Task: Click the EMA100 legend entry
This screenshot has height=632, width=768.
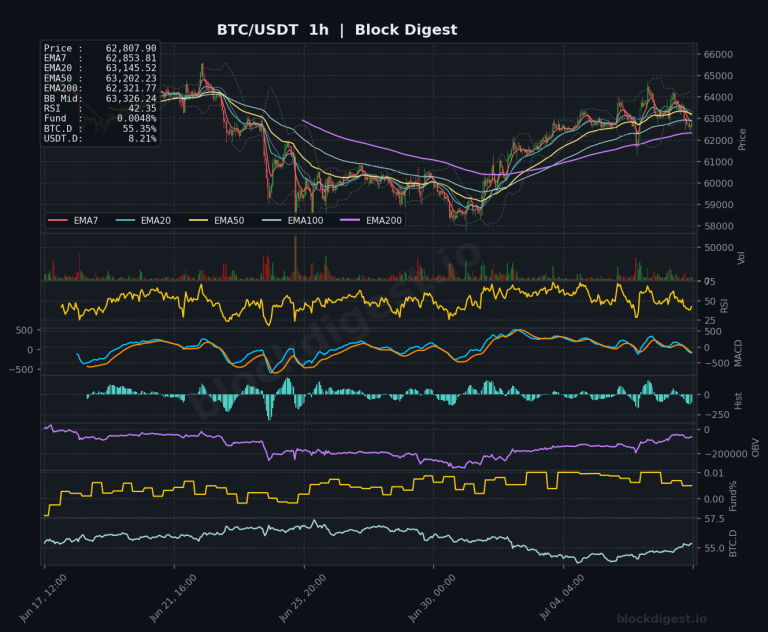Action: click(x=293, y=220)
